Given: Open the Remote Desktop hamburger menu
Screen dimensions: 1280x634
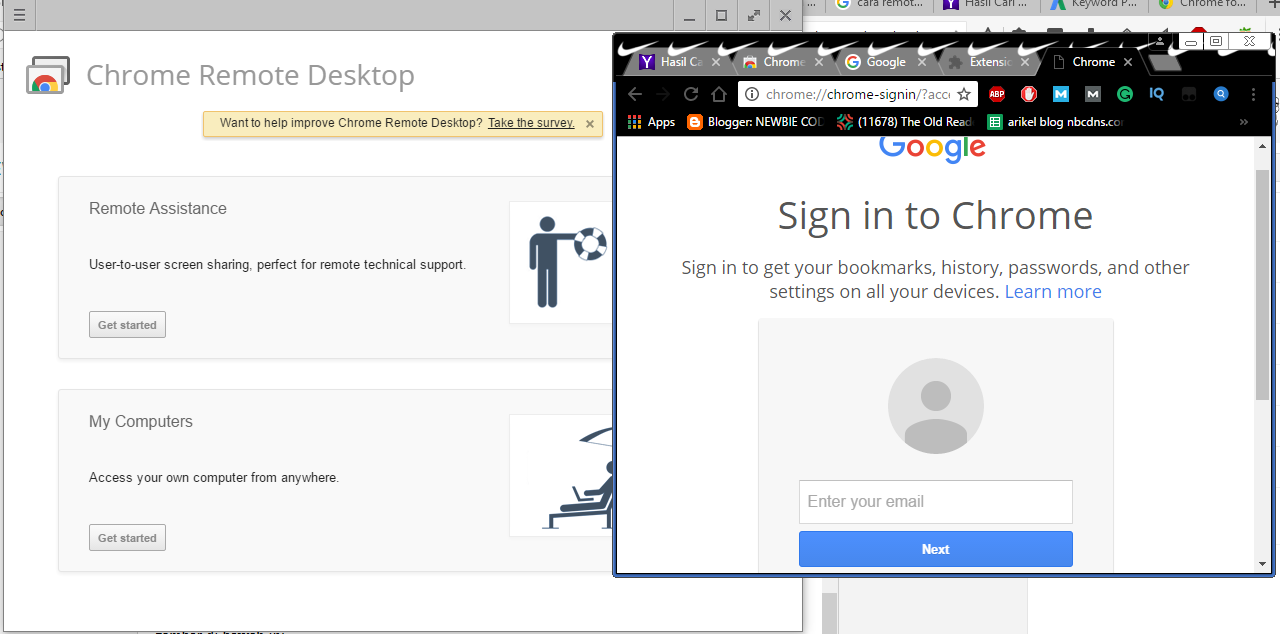Looking at the screenshot, I should [19, 15].
